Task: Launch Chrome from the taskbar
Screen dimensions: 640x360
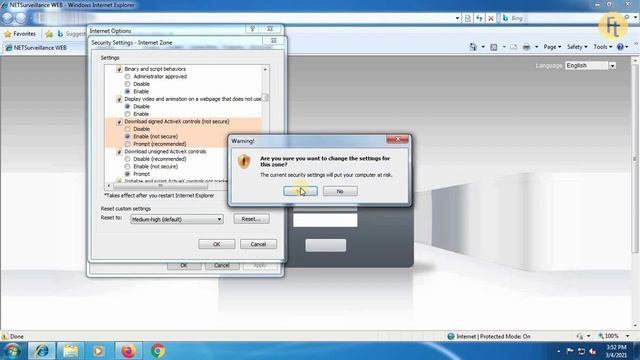Action: (x=158, y=351)
